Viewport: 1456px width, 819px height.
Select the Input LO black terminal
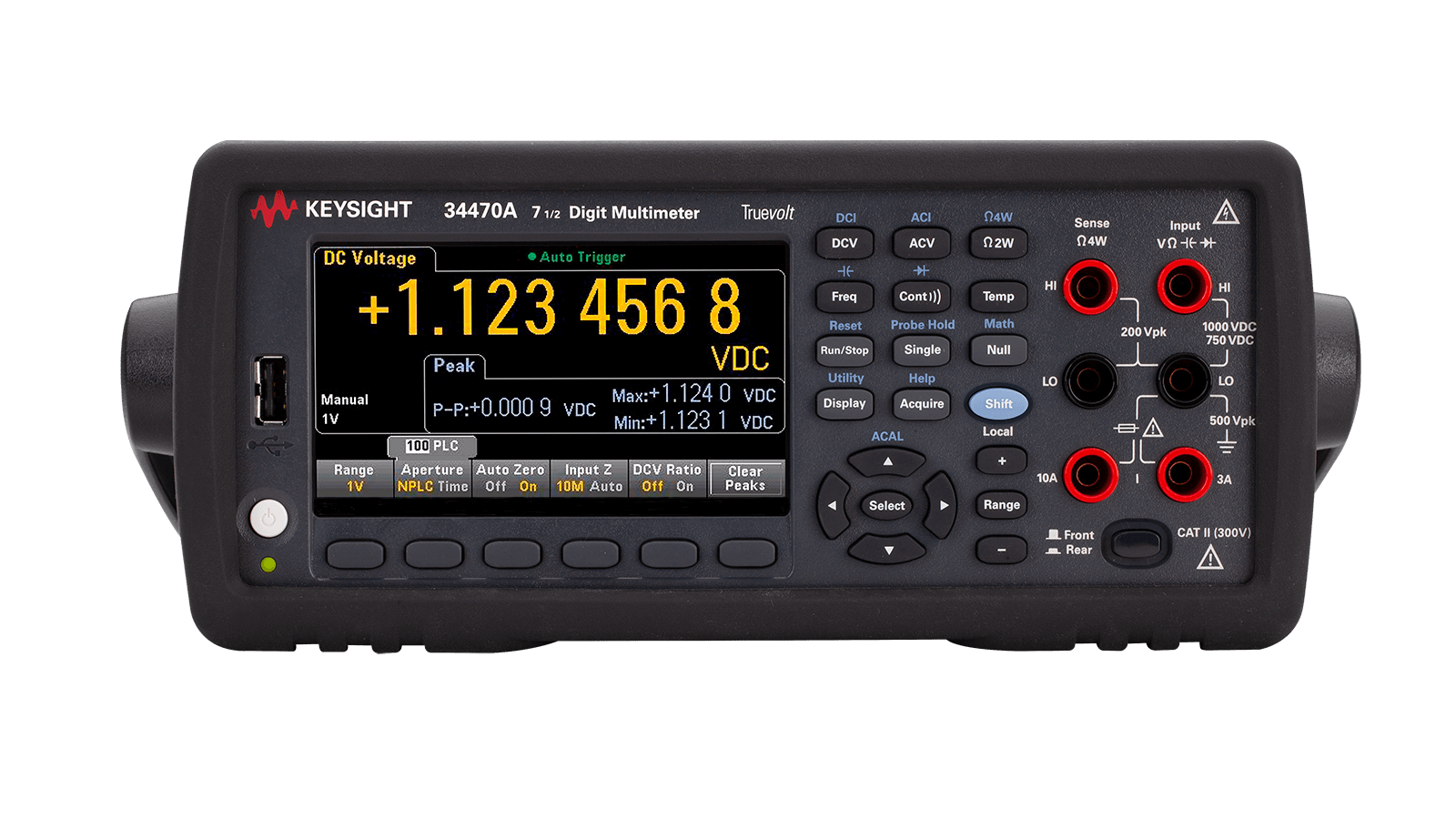pos(1184,380)
